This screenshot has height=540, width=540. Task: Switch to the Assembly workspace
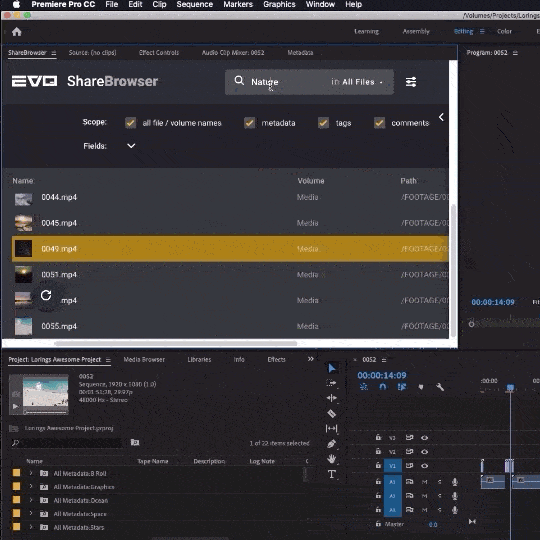coord(416,31)
